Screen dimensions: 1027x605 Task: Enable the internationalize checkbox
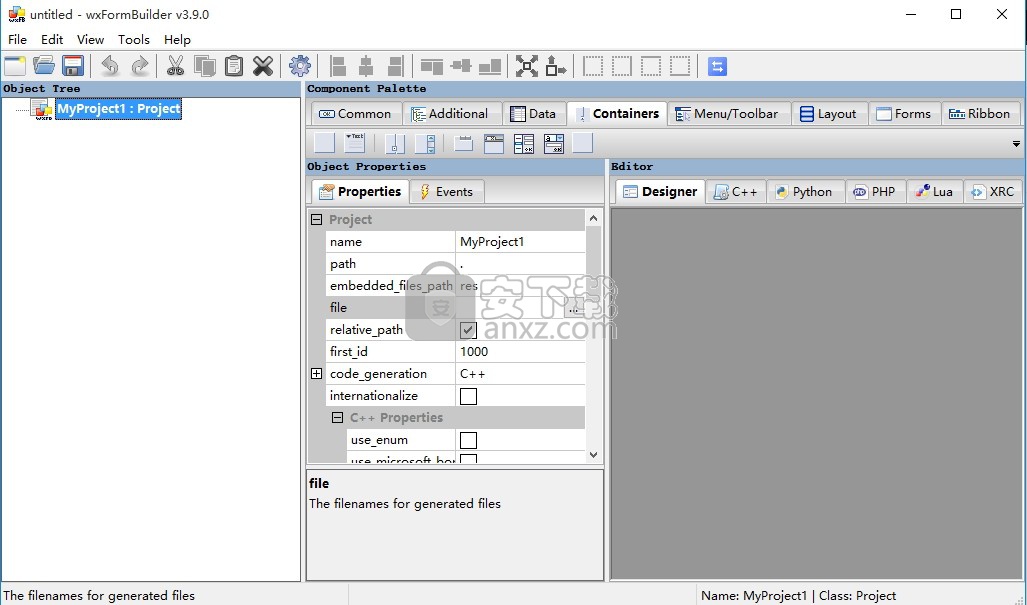pyautogui.click(x=468, y=396)
